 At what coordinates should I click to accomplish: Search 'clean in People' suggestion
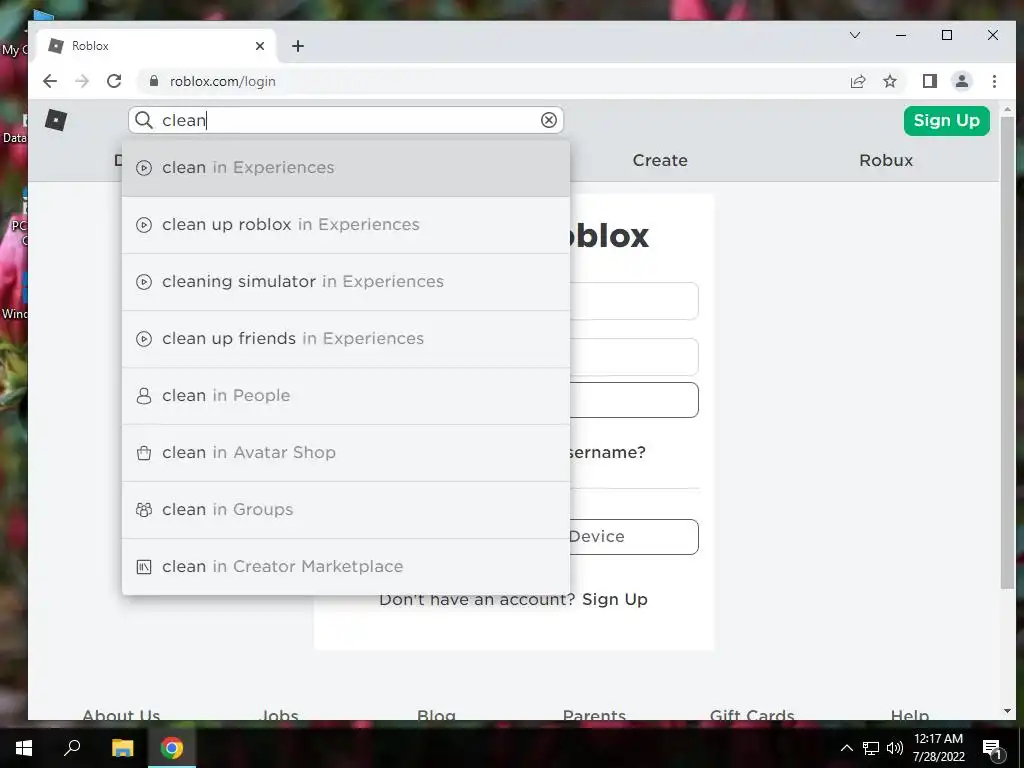click(345, 396)
